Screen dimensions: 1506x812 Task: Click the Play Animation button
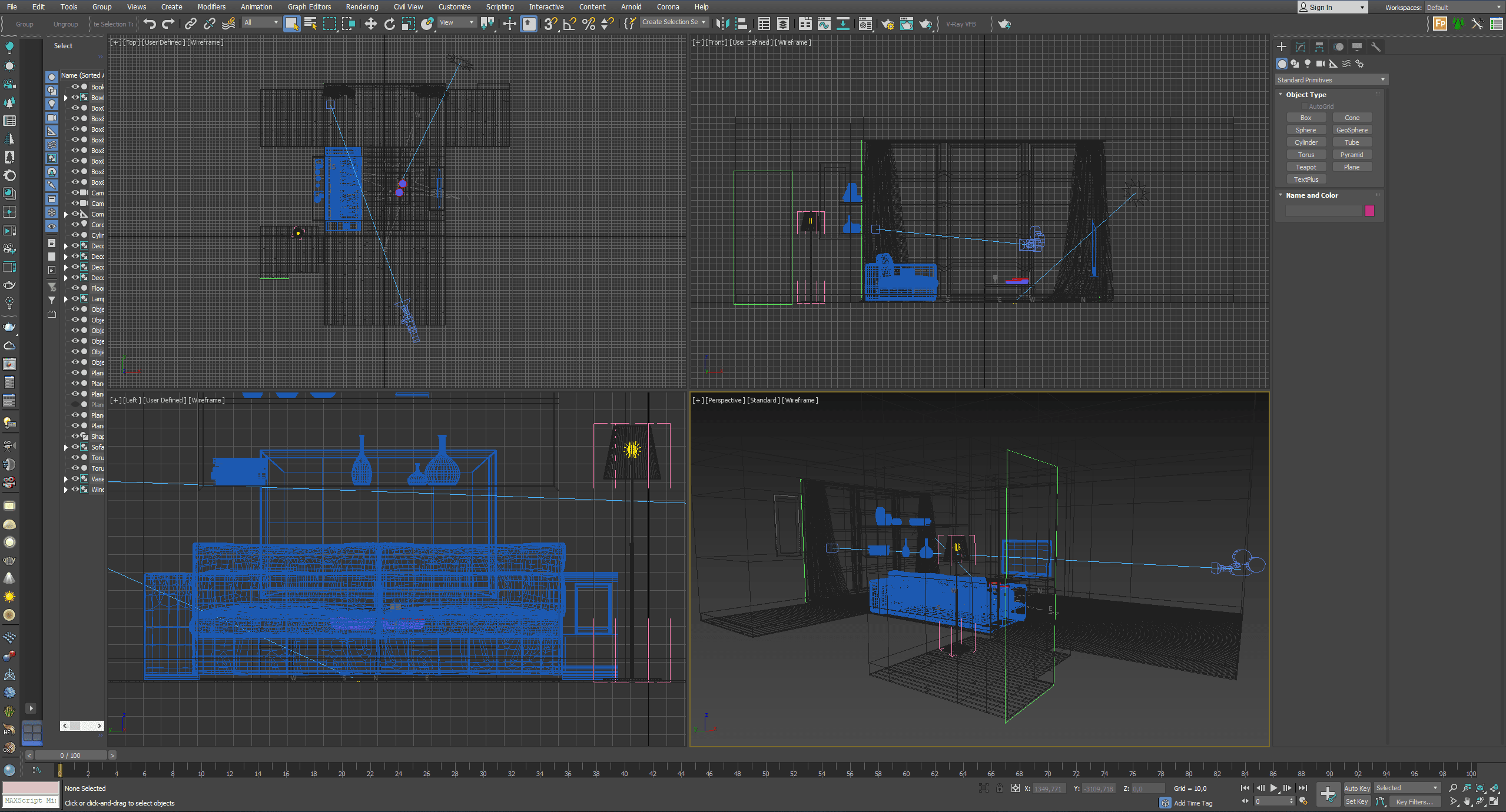click(x=1273, y=788)
